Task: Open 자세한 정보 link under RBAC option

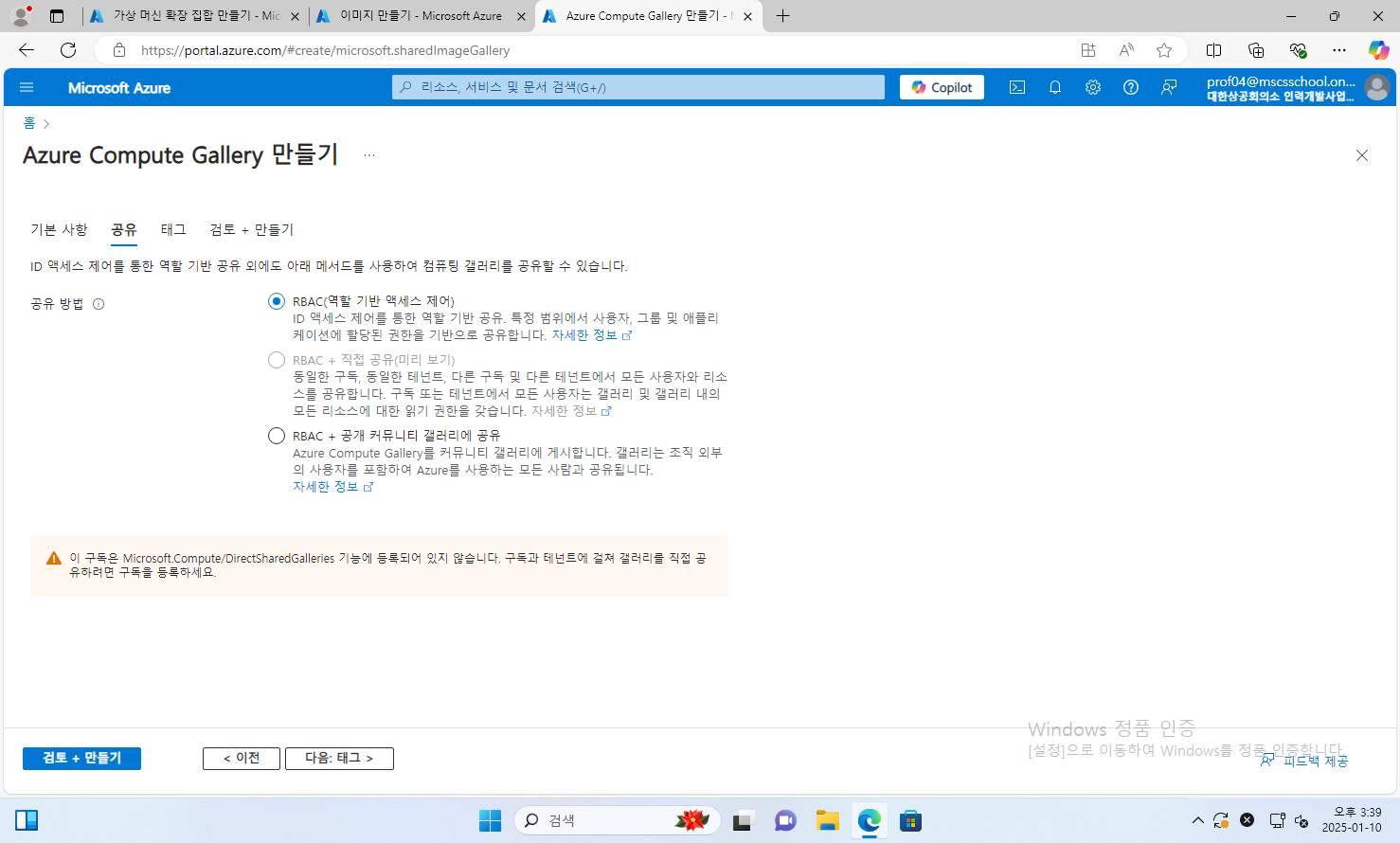Action: pyautogui.click(x=591, y=335)
